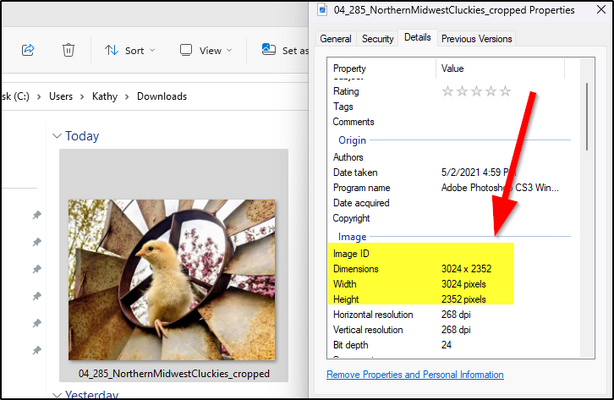Click the Comments property row
Image resolution: width=614 pixels, height=400 pixels.
(x=454, y=122)
